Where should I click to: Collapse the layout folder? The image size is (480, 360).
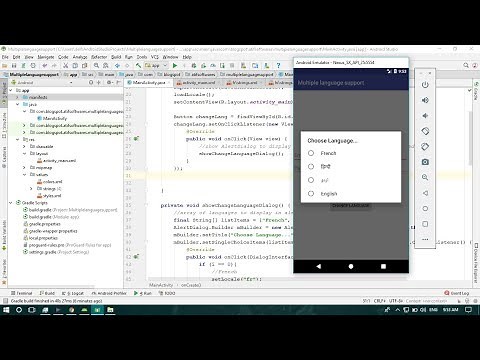[24, 153]
